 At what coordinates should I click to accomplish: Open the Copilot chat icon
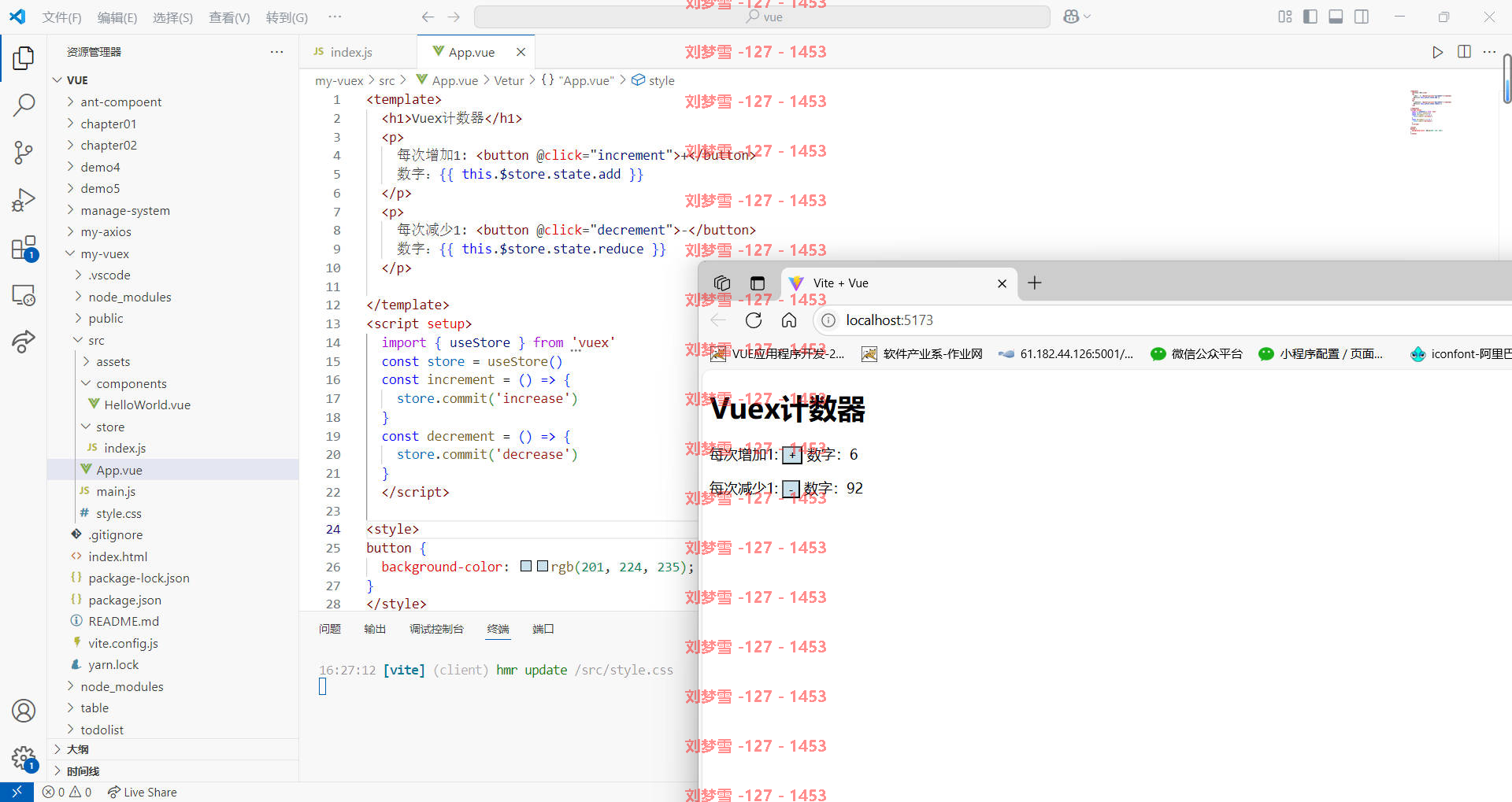[x=1072, y=17]
